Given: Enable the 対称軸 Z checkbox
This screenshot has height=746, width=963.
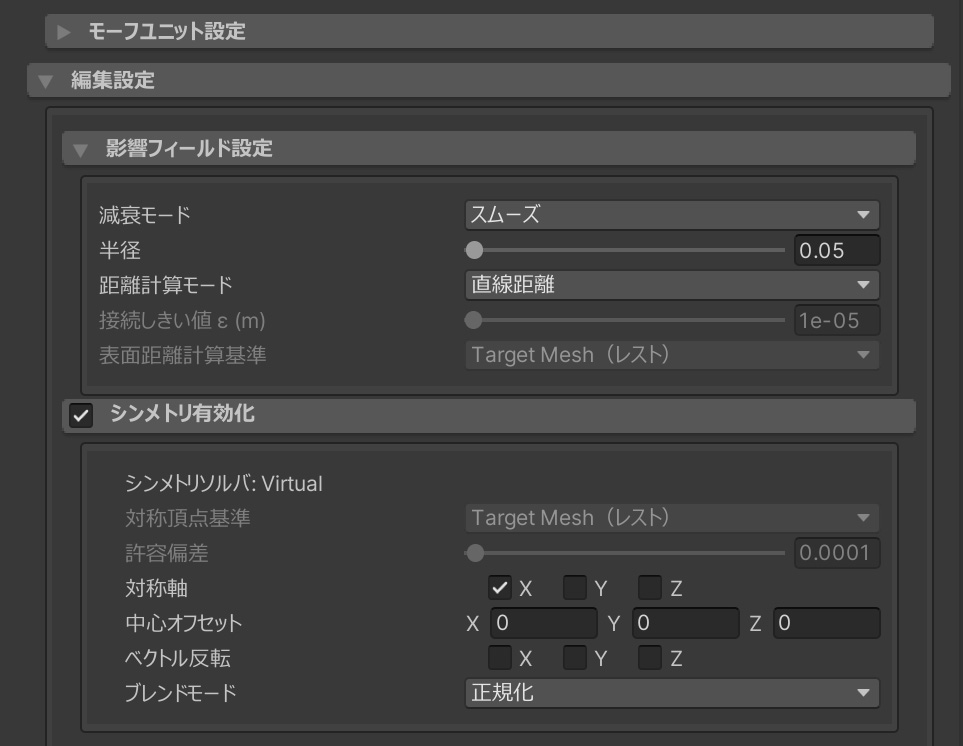Looking at the screenshot, I should pos(650,588).
